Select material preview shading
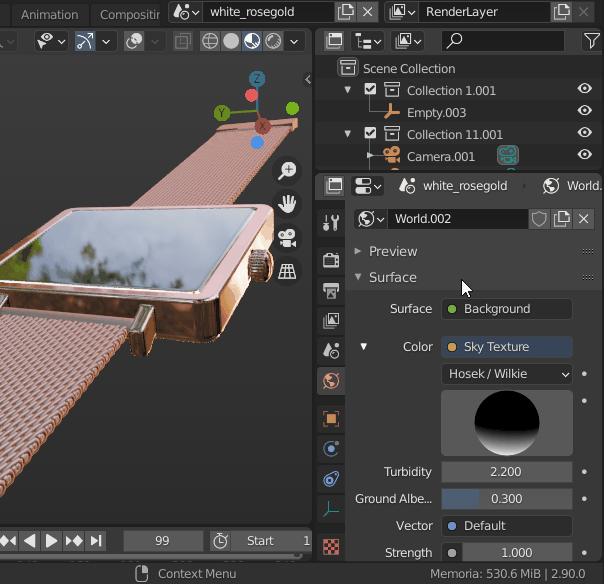Screen dimensions: 604x584 coord(252,41)
